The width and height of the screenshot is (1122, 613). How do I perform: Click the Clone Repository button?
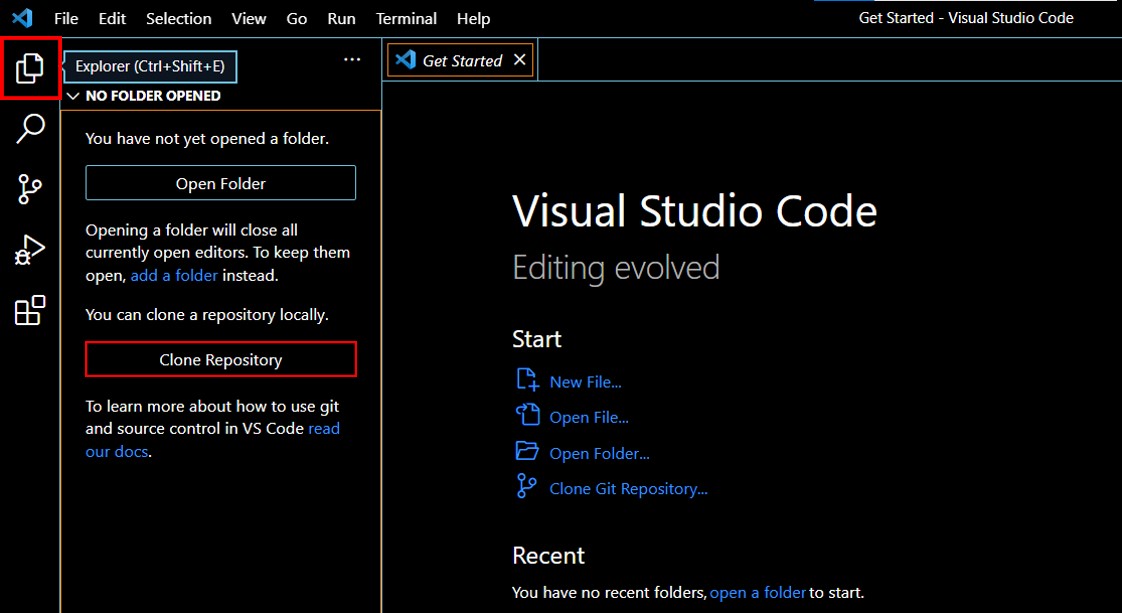pos(220,359)
